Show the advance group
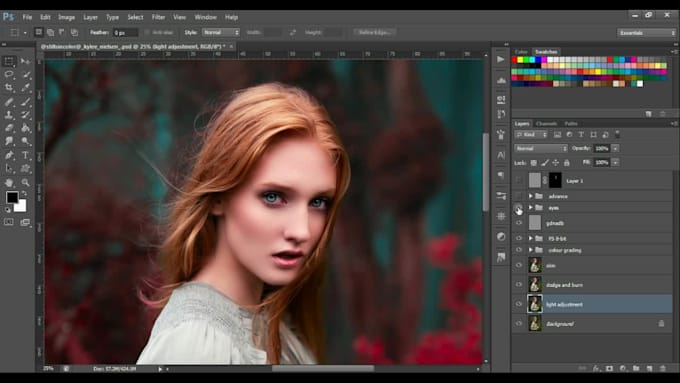 point(519,196)
